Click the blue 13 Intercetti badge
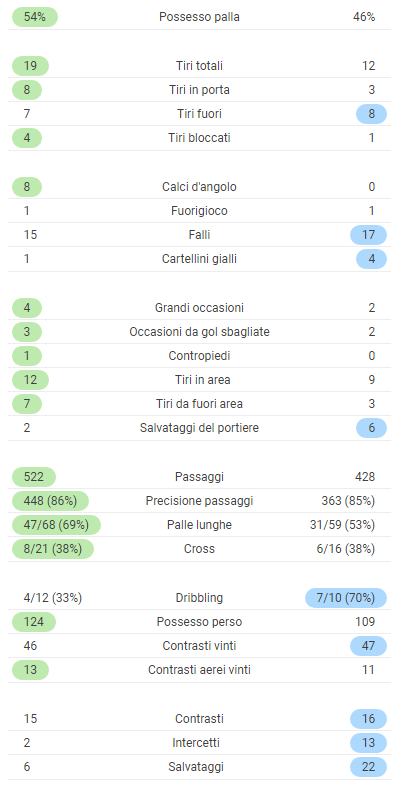 point(368,743)
